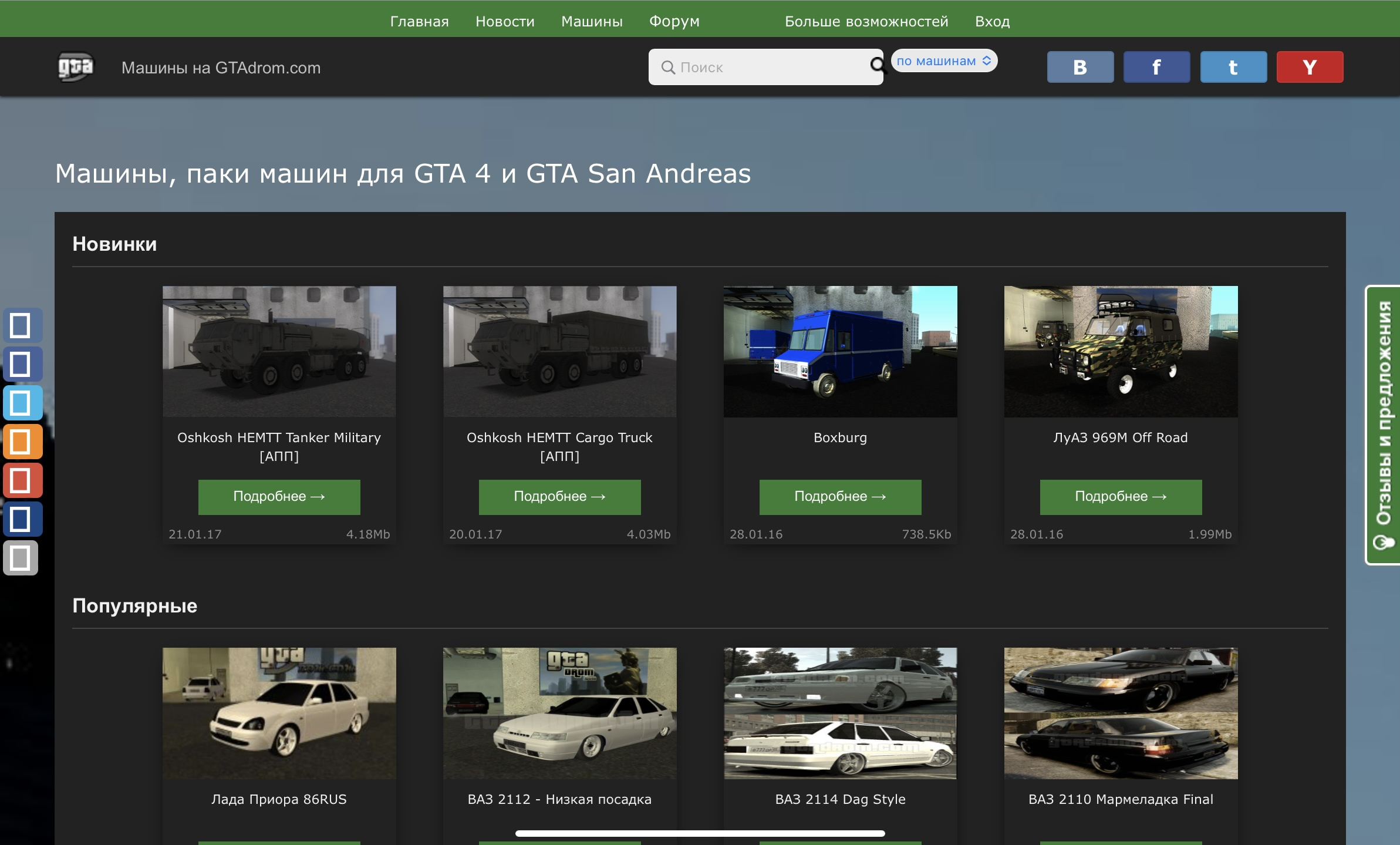
Task: Open the 'Форум' menu item
Action: coord(674,21)
